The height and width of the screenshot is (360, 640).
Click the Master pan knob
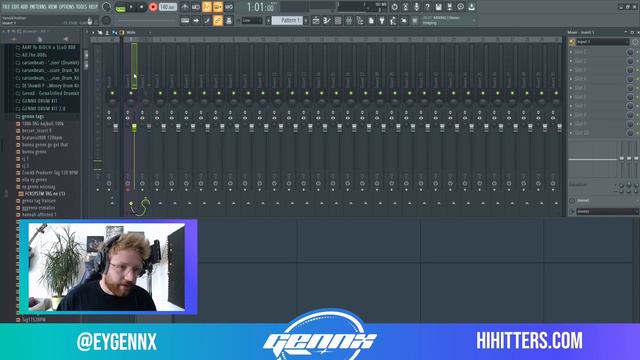point(112,102)
